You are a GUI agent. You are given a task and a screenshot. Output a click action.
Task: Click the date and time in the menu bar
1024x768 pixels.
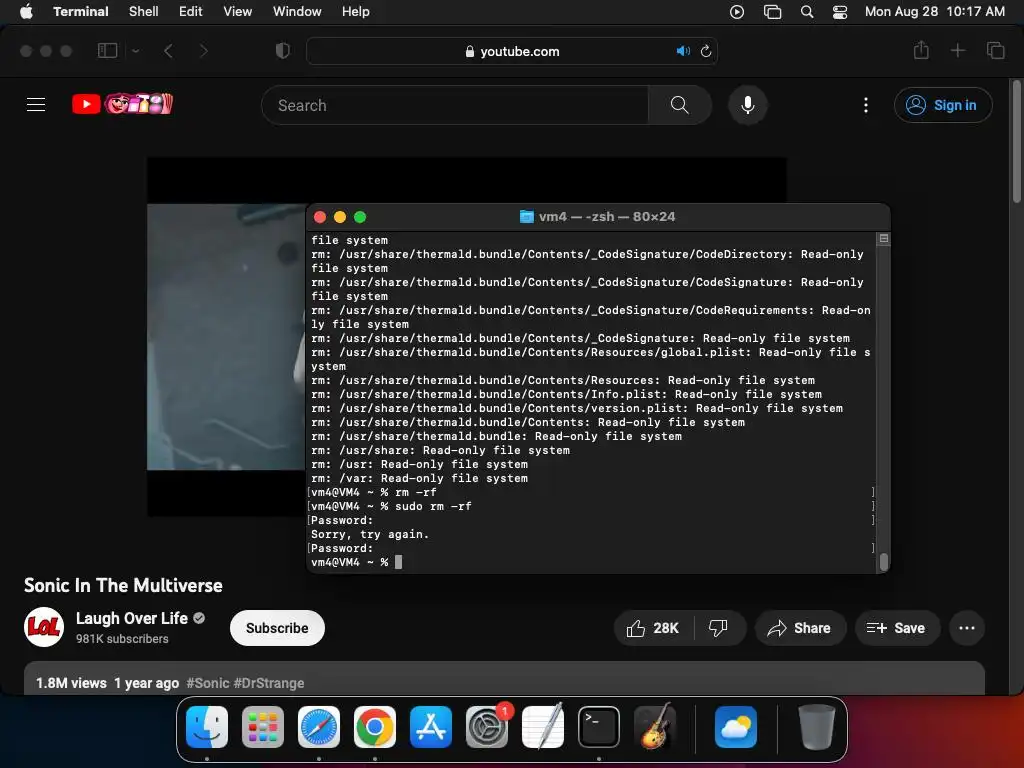coord(935,12)
